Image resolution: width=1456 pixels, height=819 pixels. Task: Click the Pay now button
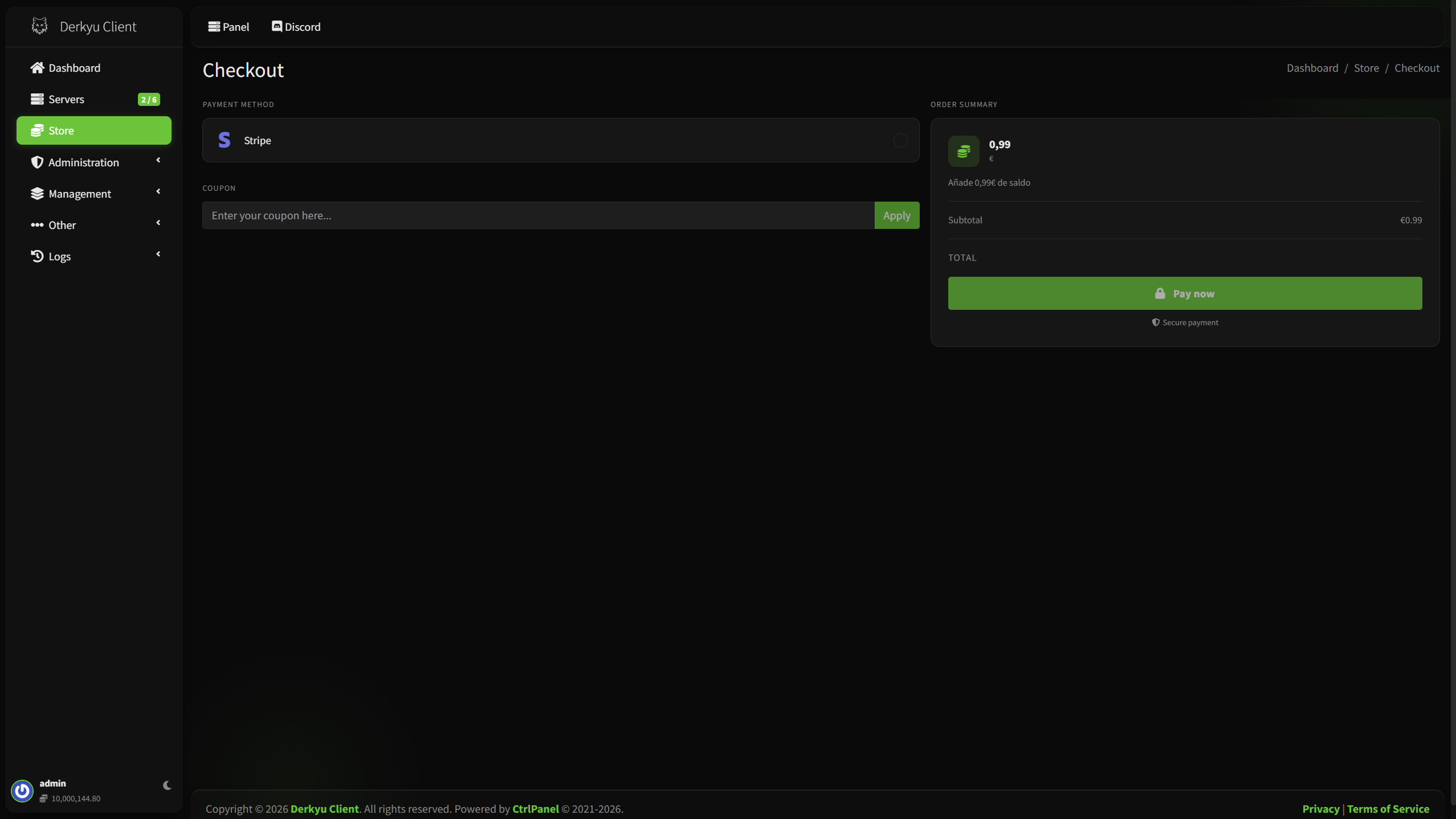[1185, 293]
